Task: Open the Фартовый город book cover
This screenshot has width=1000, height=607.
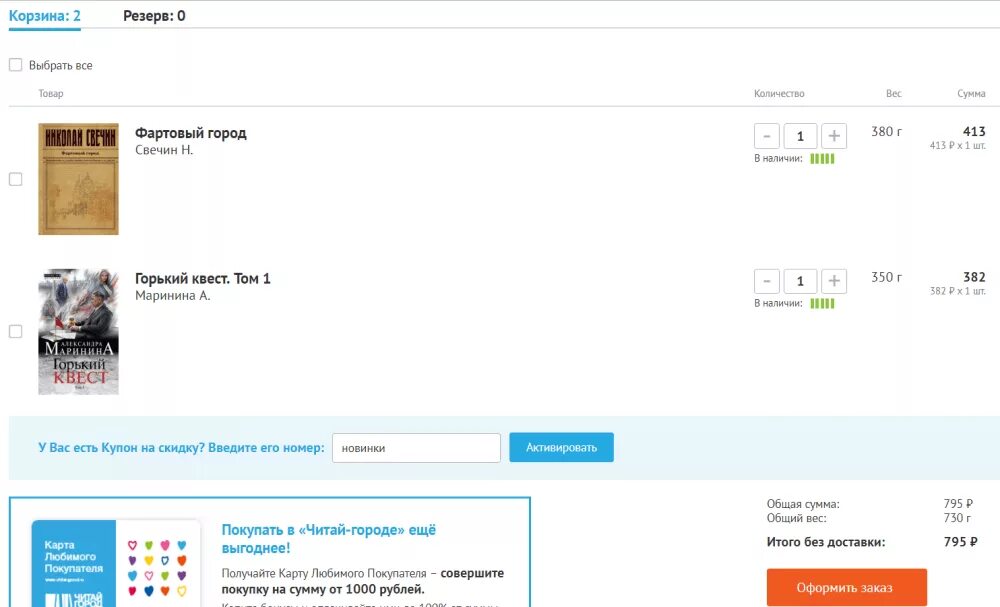Action: pos(78,179)
